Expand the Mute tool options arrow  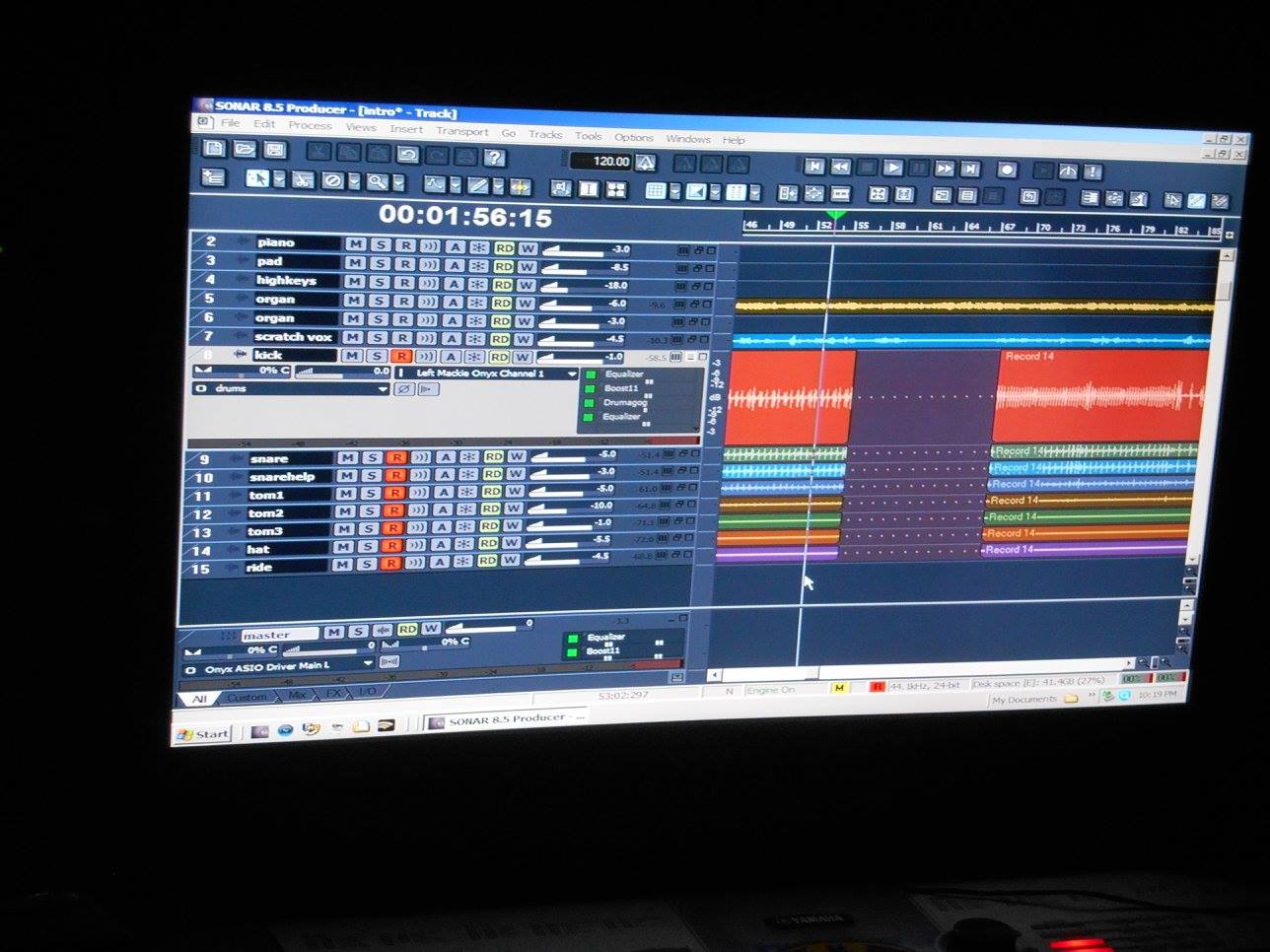[x=354, y=181]
